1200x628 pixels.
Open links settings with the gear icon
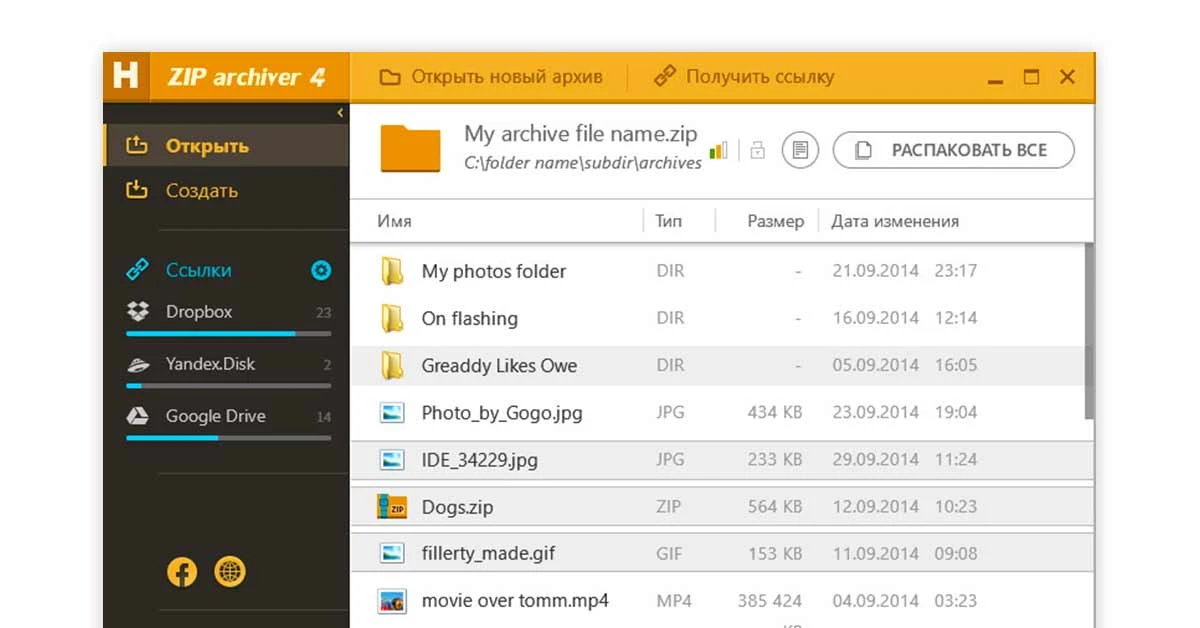[321, 270]
